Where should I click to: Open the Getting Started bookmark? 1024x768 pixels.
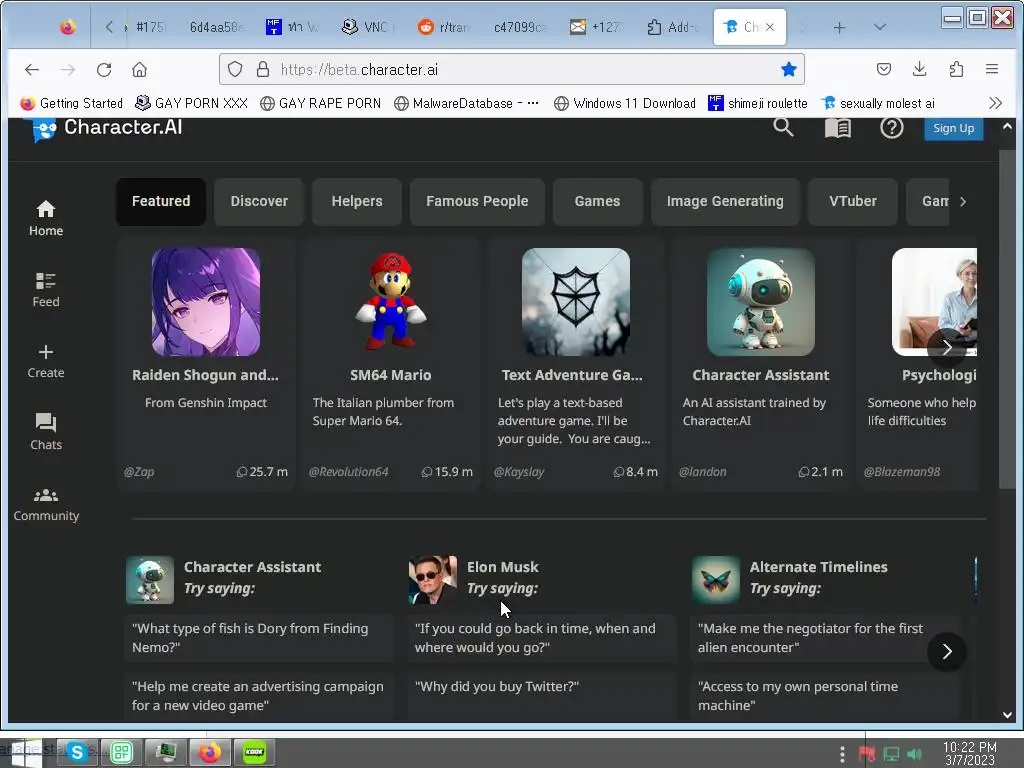pyautogui.click(x=72, y=103)
